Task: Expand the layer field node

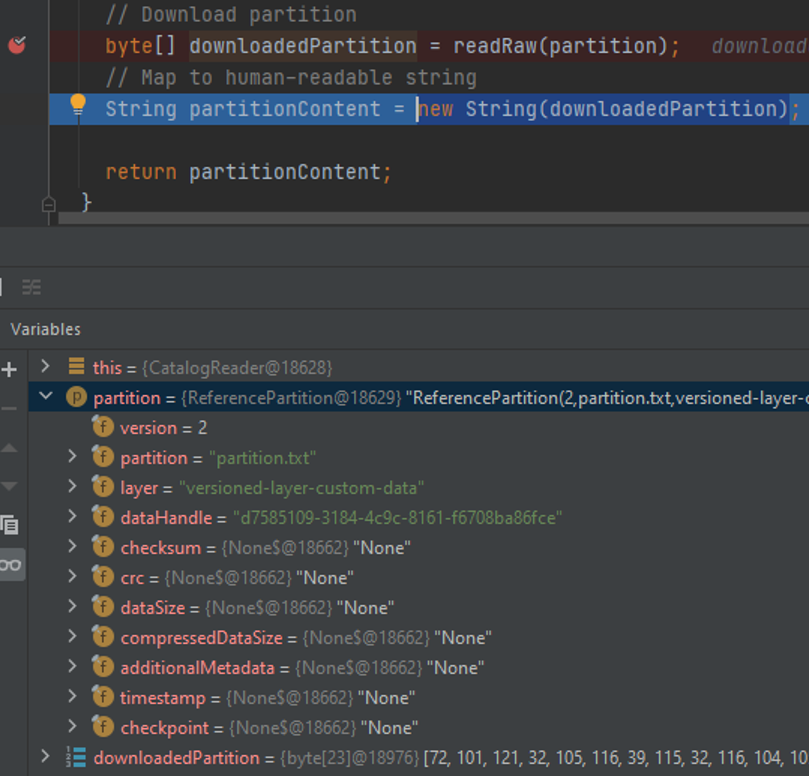Action: tap(72, 487)
